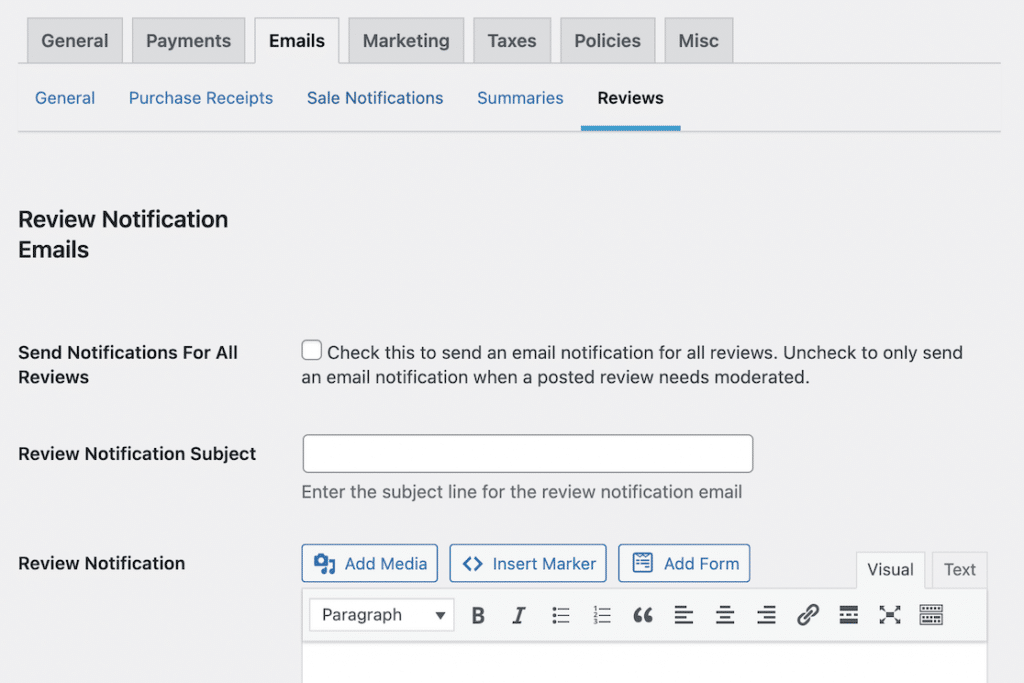Insert a hyperlink in the editor
Screen dimensions: 1024x683
tap(806, 614)
